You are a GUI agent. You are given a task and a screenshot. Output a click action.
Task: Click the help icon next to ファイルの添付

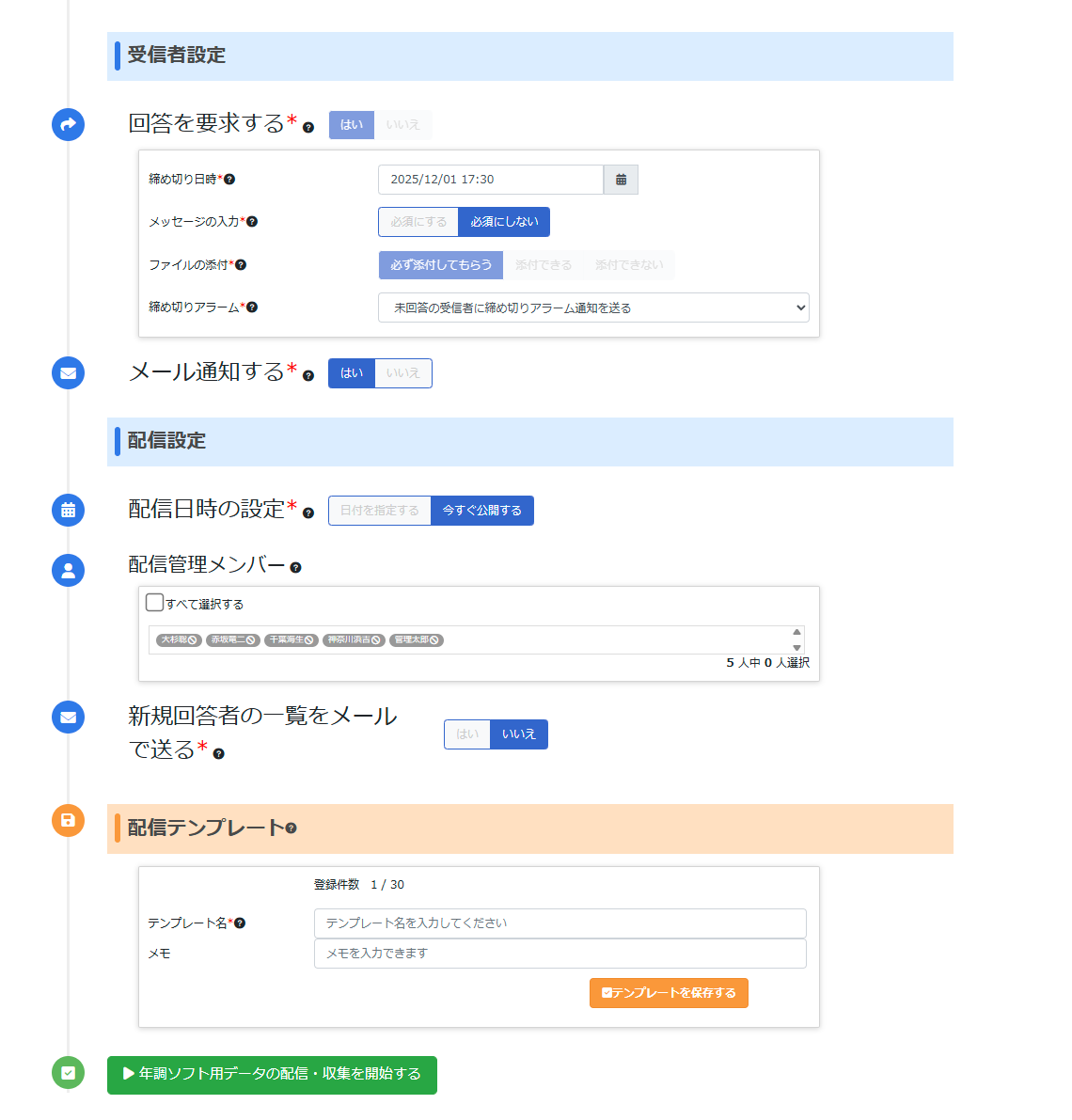pos(241,265)
